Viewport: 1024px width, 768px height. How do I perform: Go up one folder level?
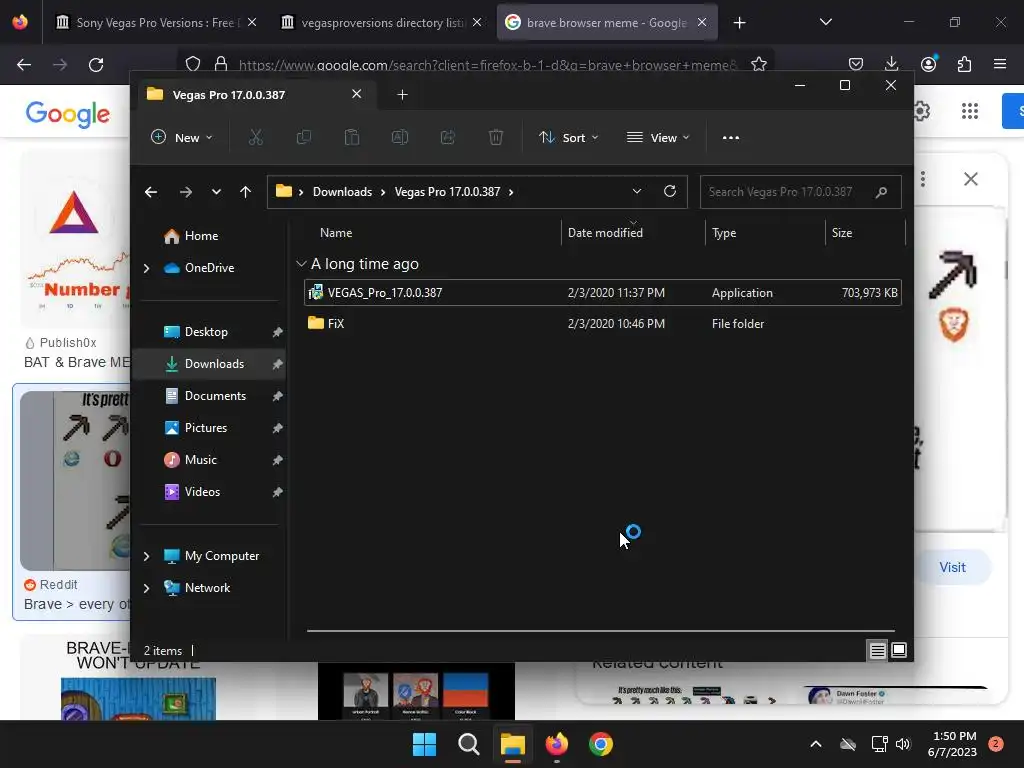click(246, 192)
